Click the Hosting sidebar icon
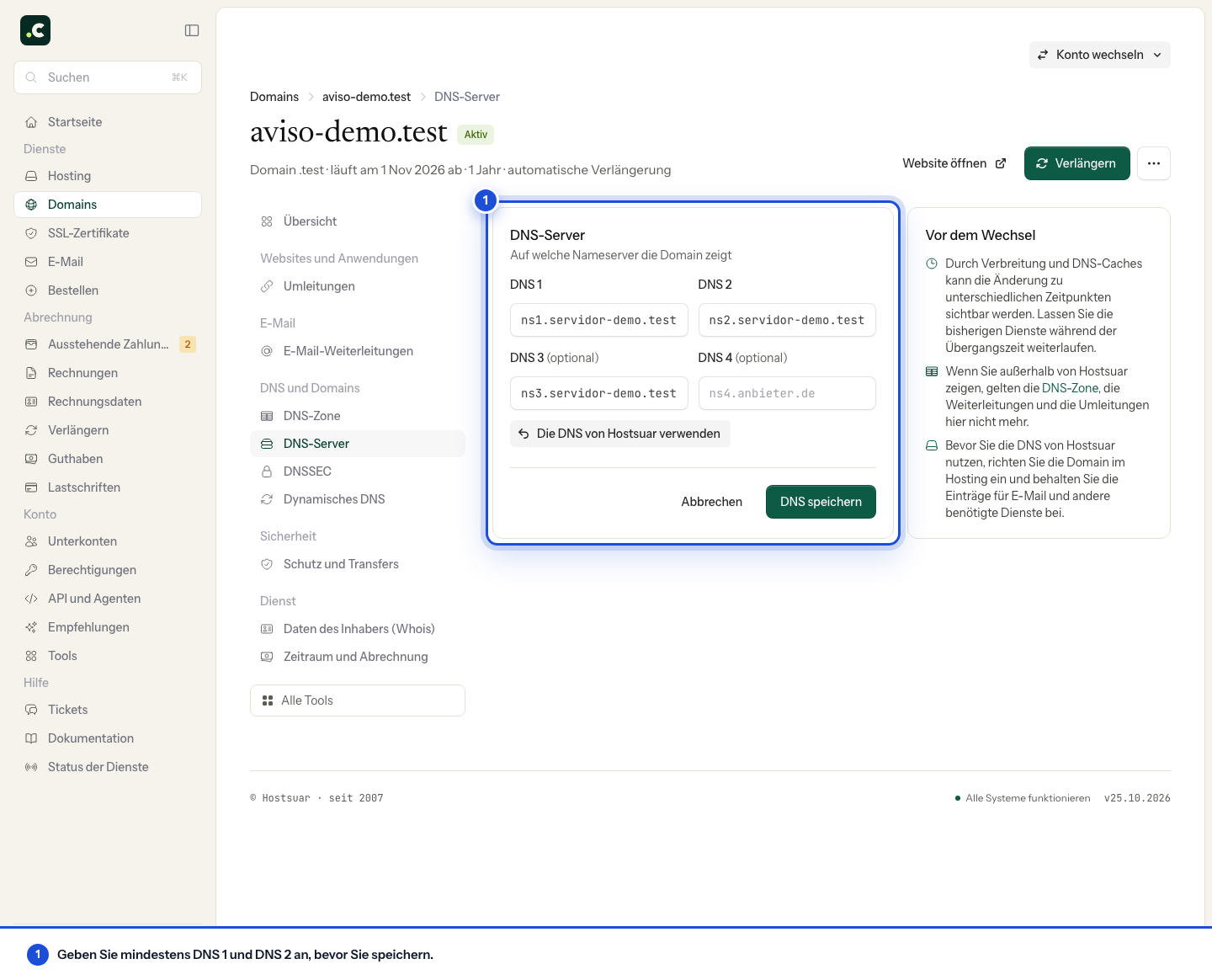The image size is (1212, 980). [x=31, y=176]
